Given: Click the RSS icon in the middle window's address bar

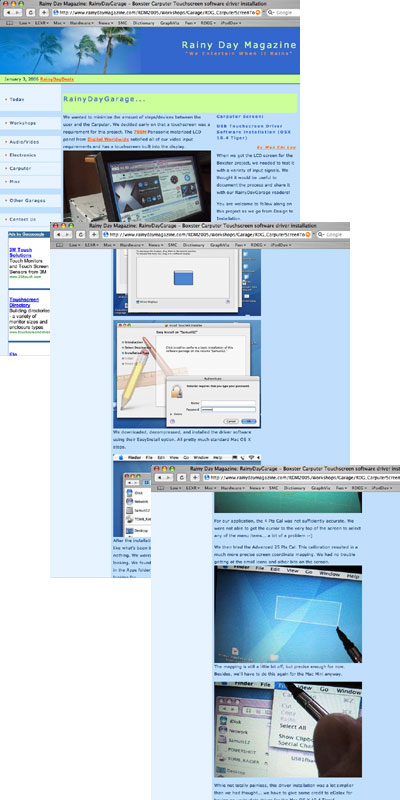Looking at the screenshot, I should point(308,234).
